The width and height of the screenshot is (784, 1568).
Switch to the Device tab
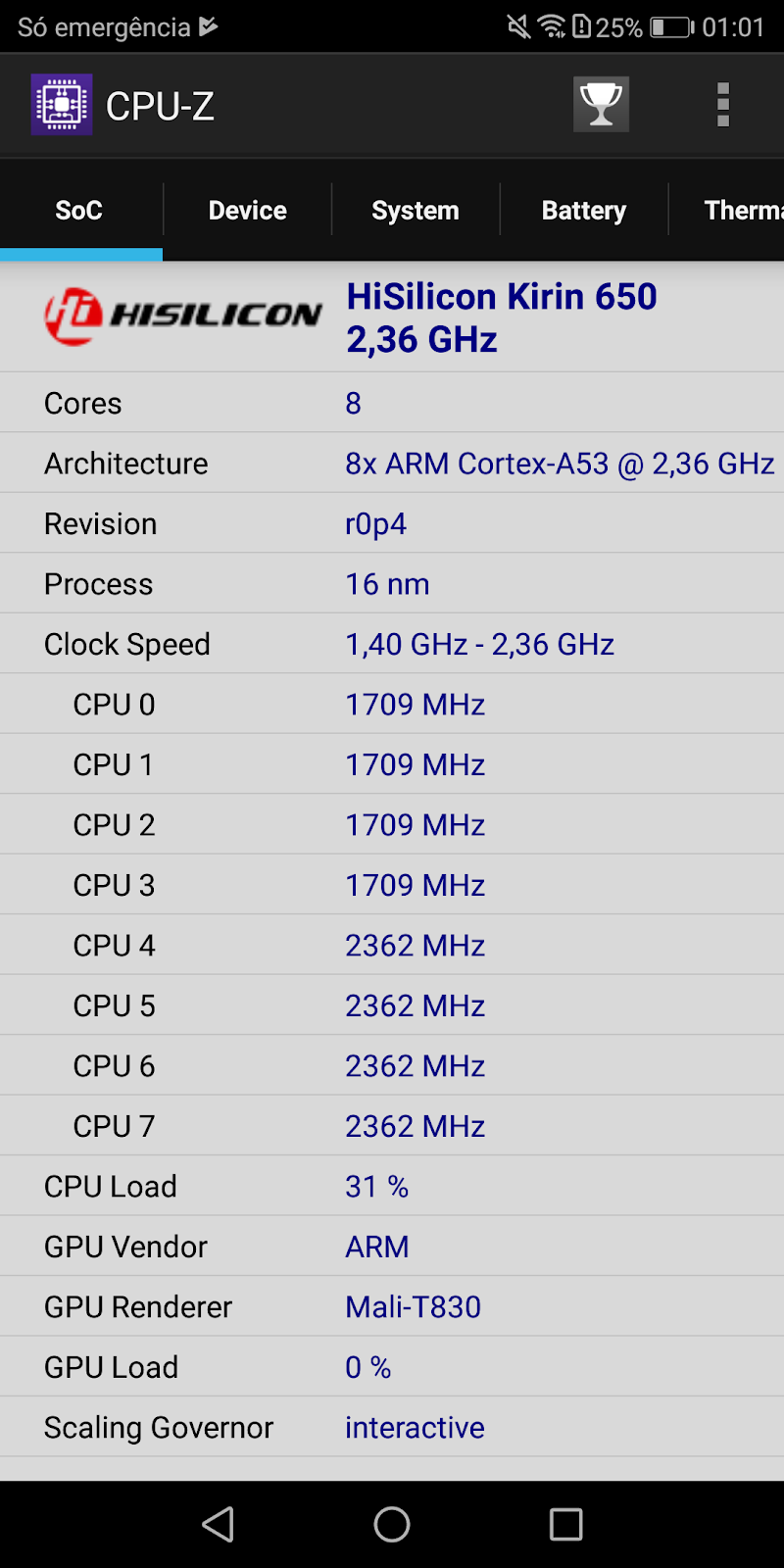pyautogui.click(x=247, y=210)
